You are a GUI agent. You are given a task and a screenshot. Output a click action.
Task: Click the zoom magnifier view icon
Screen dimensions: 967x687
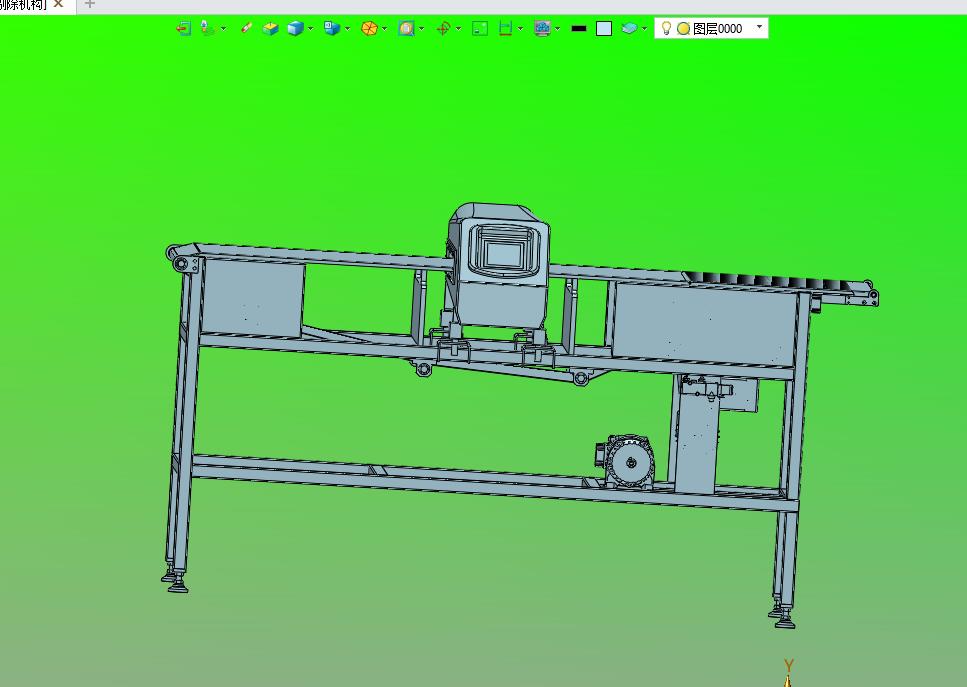[406, 28]
